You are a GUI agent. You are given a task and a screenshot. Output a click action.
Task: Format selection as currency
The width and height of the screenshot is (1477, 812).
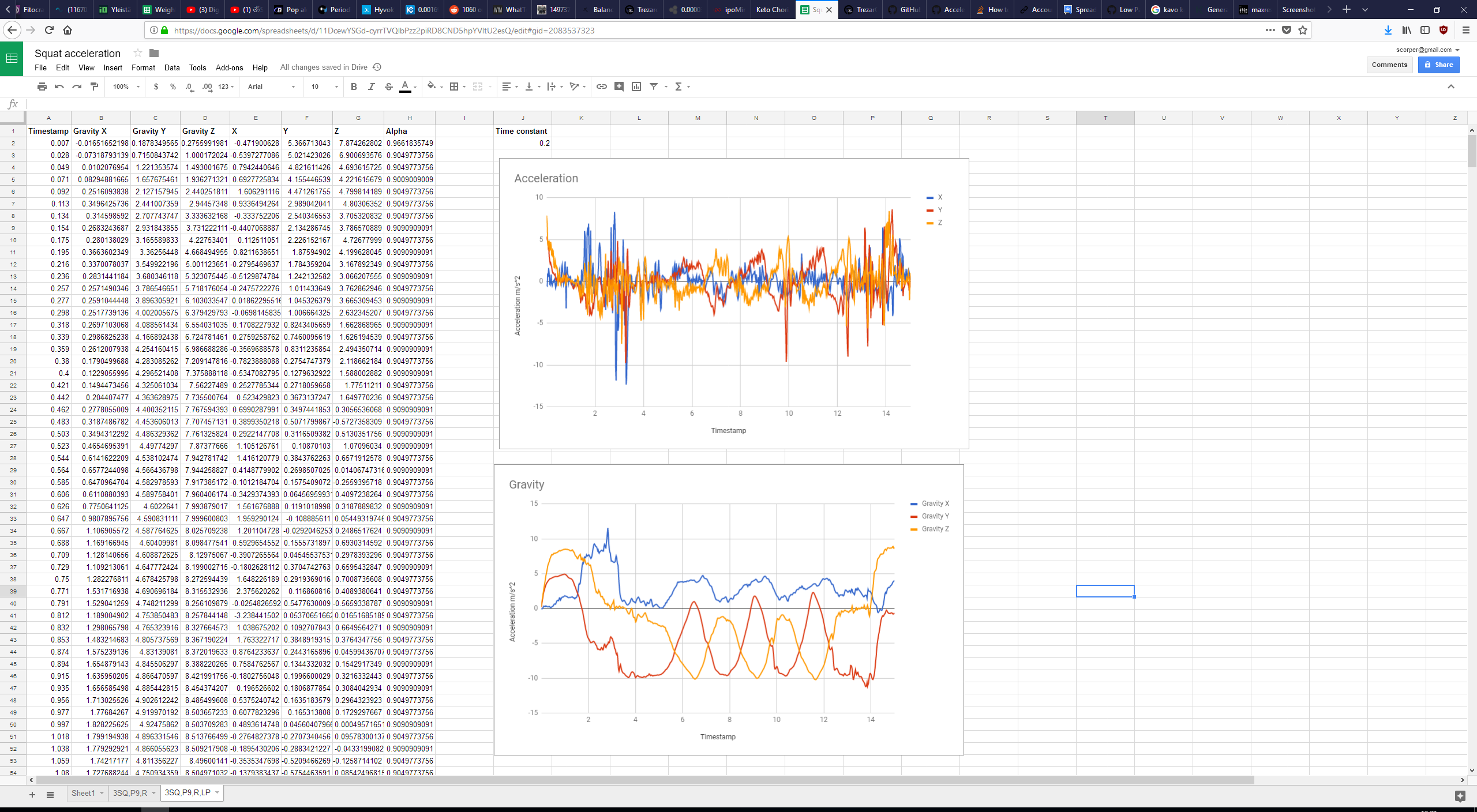(x=156, y=87)
